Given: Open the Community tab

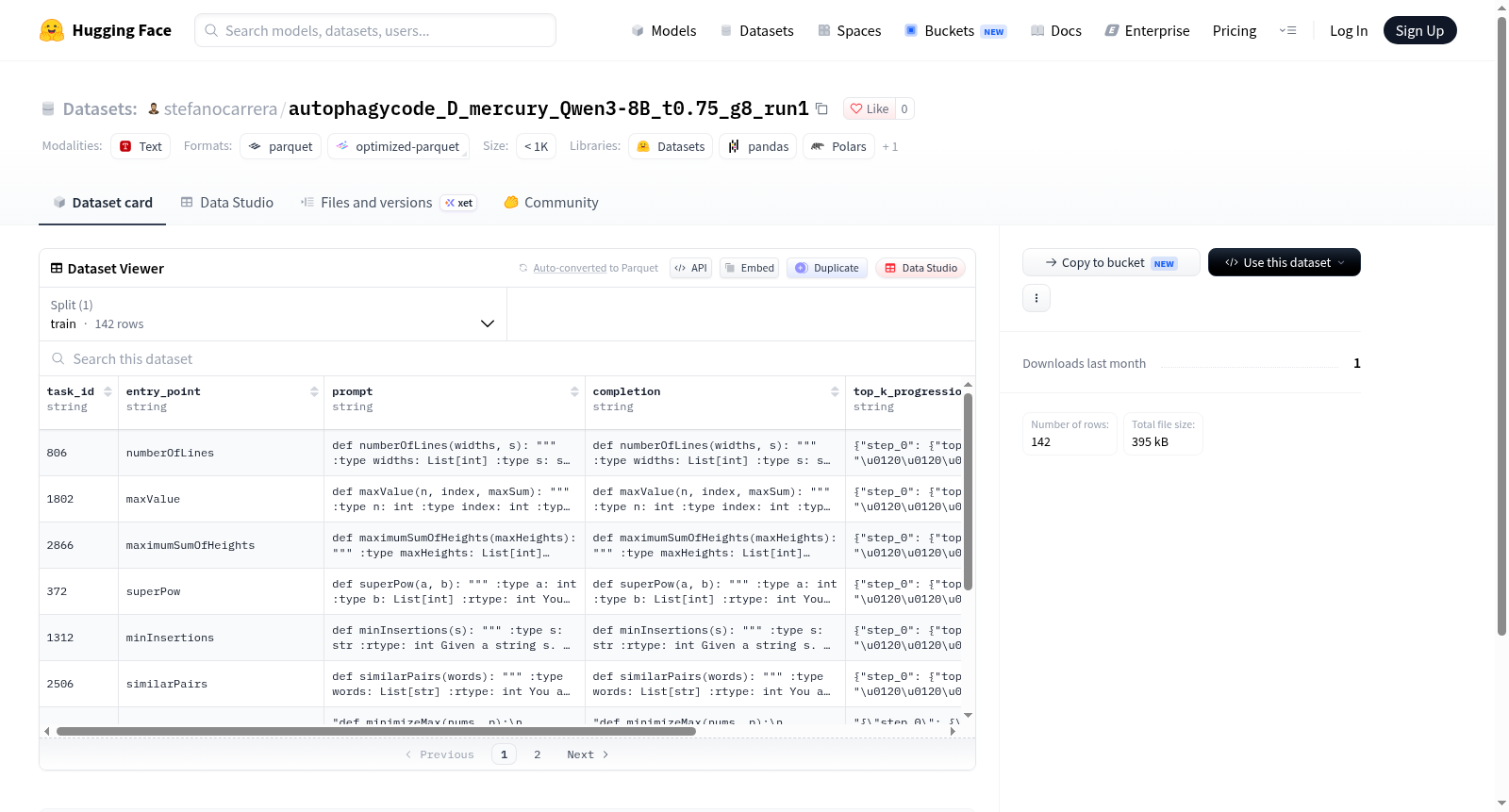Looking at the screenshot, I should [x=552, y=202].
